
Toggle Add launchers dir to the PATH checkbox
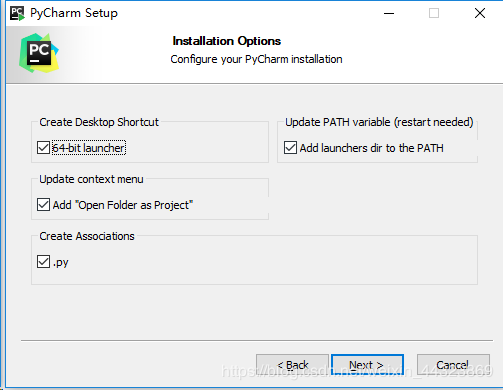click(x=290, y=148)
